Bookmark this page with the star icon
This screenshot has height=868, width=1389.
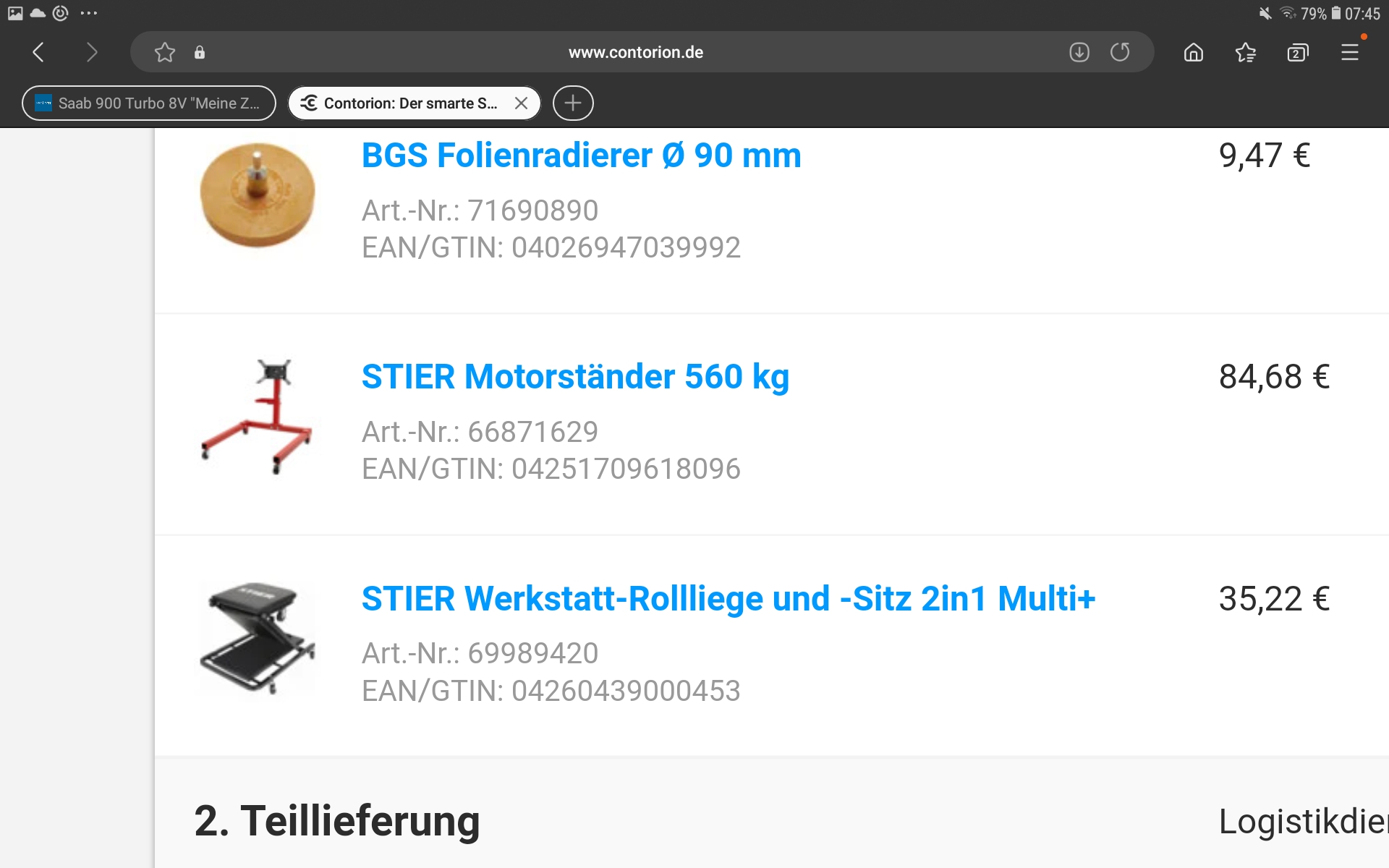165,52
